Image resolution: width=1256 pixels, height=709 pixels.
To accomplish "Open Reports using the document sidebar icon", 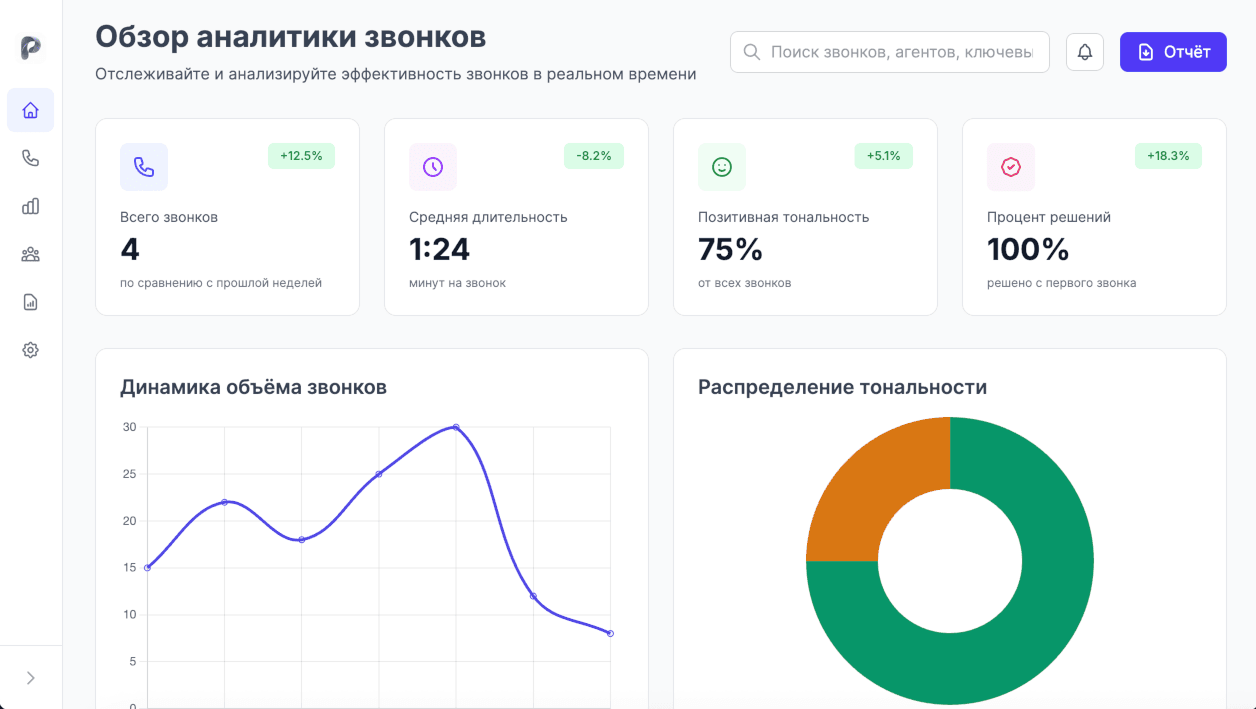I will [x=30, y=301].
